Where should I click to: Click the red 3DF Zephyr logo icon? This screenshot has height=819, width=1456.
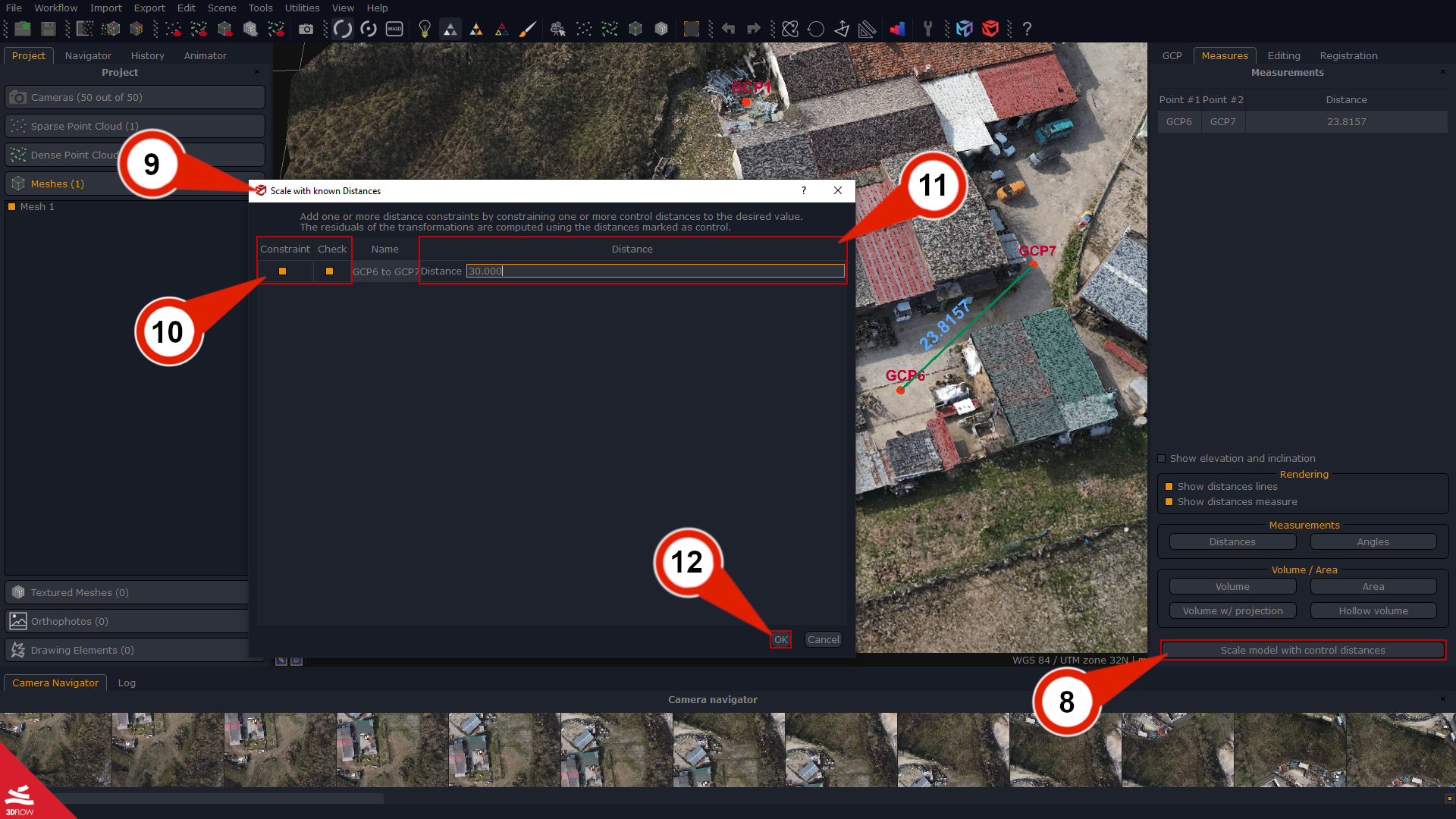click(990, 29)
